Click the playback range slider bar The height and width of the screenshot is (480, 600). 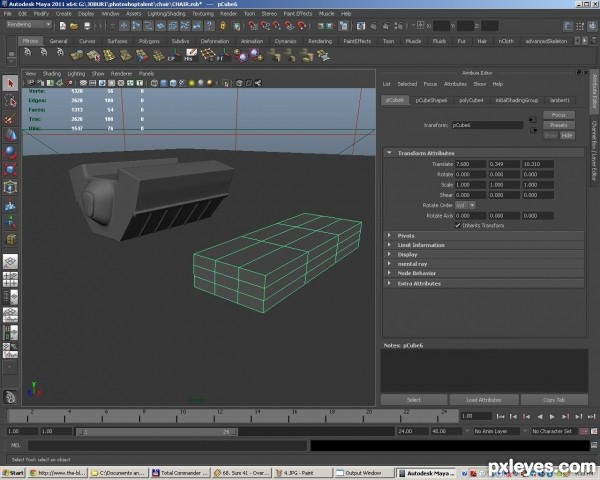click(x=157, y=432)
